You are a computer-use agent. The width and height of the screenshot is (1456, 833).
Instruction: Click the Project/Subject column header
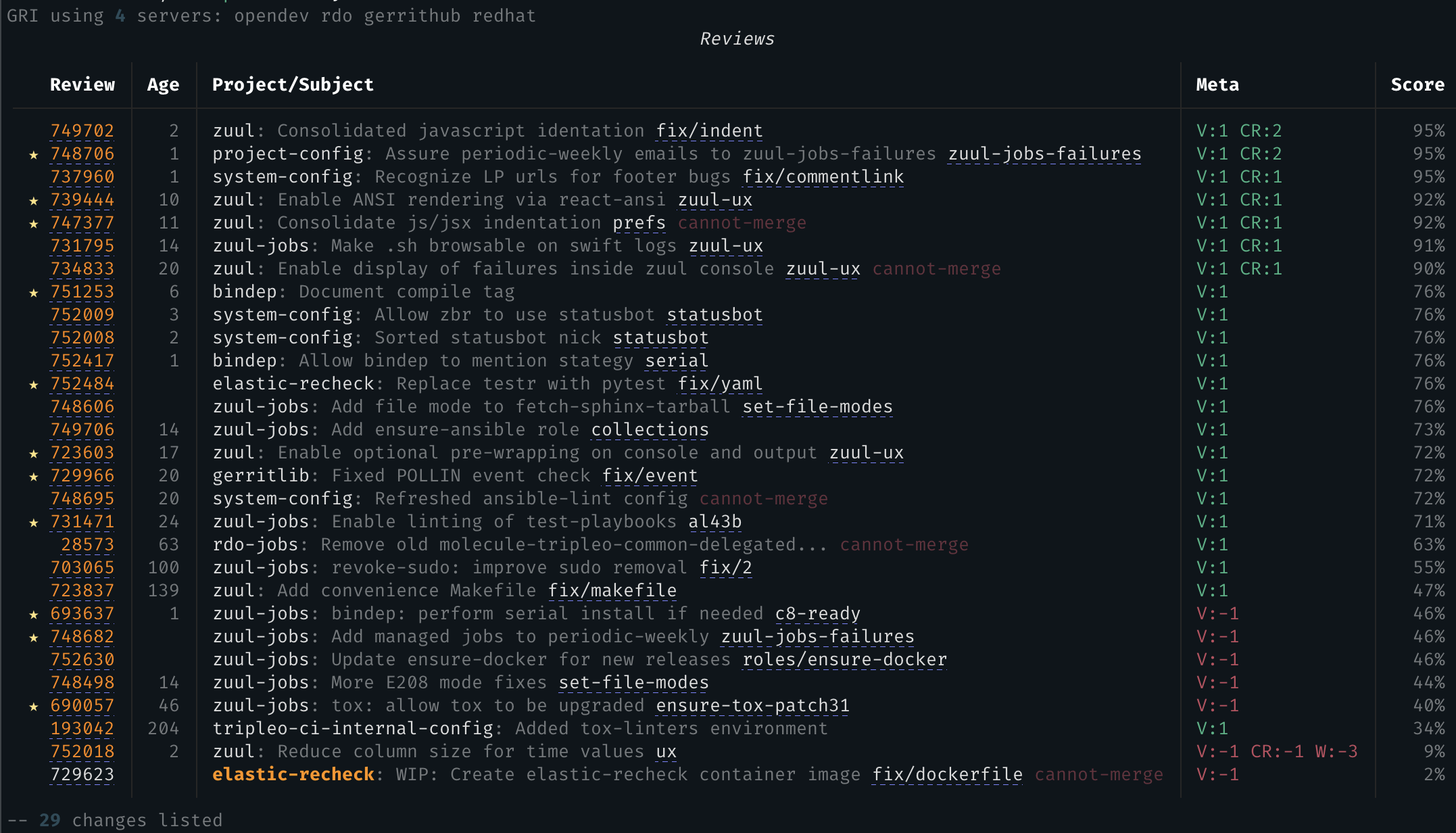coord(292,84)
